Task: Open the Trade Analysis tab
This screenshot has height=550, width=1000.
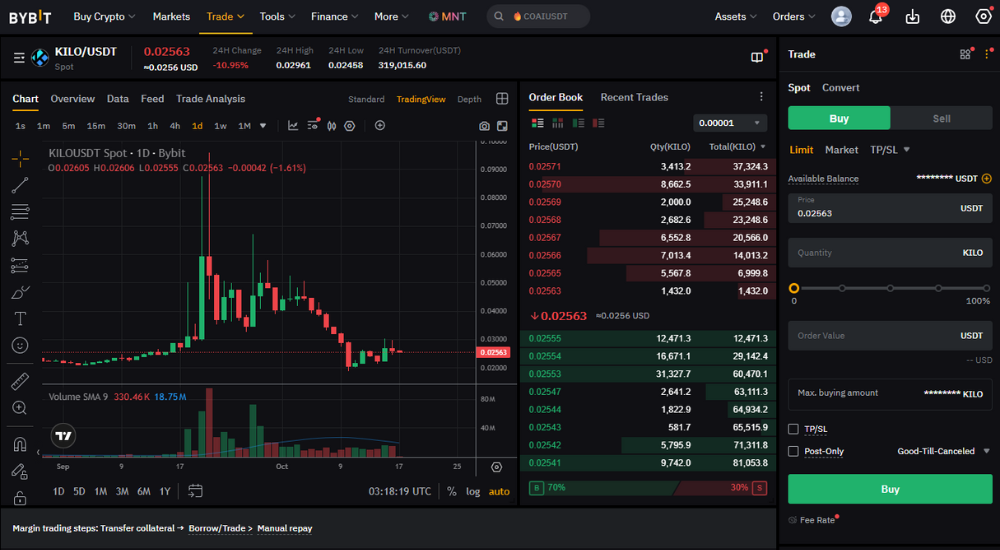Action: tap(210, 99)
